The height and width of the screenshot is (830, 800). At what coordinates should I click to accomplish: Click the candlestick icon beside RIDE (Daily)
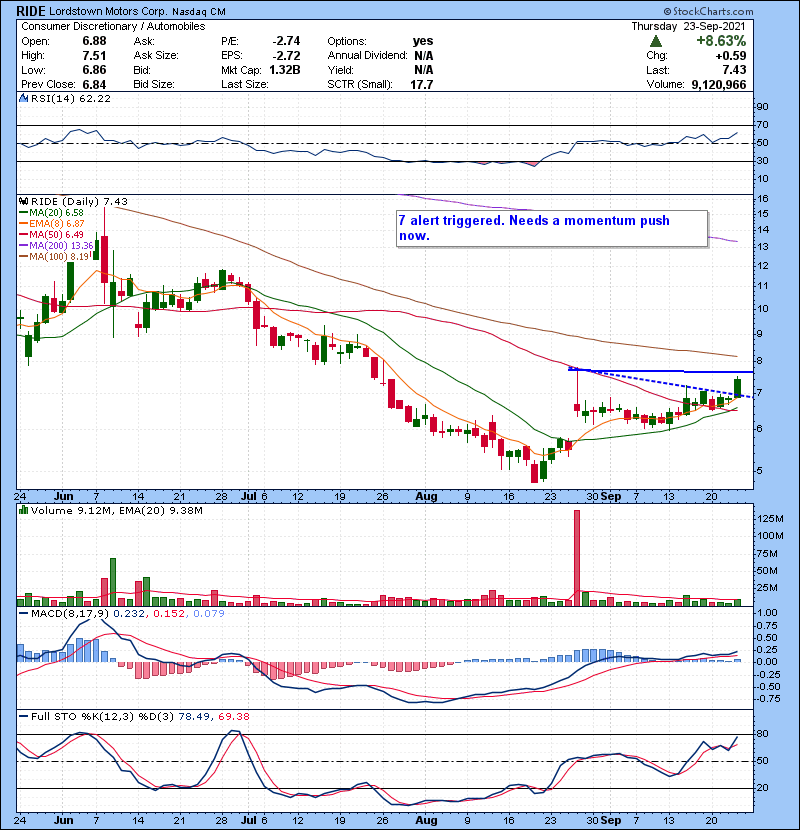click(x=24, y=201)
